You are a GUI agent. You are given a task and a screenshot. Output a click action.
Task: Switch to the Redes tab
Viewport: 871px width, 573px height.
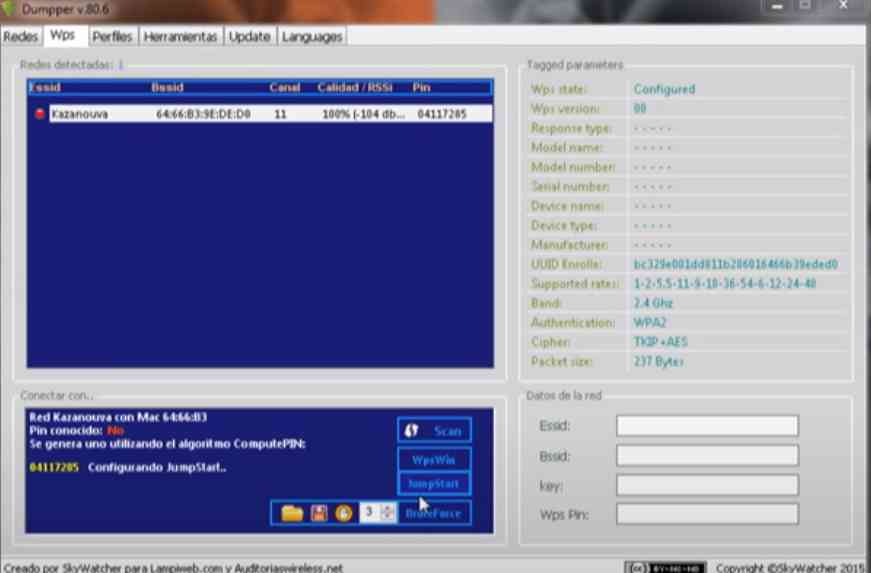pyautogui.click(x=21, y=37)
